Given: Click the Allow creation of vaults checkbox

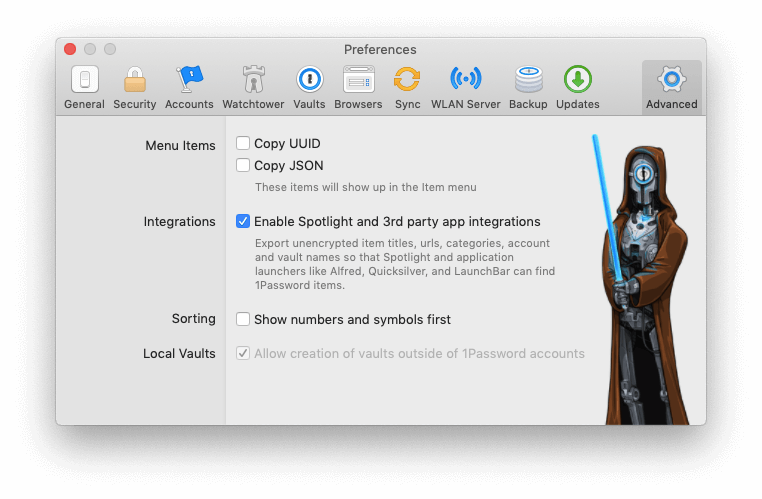Looking at the screenshot, I should pyautogui.click(x=242, y=353).
